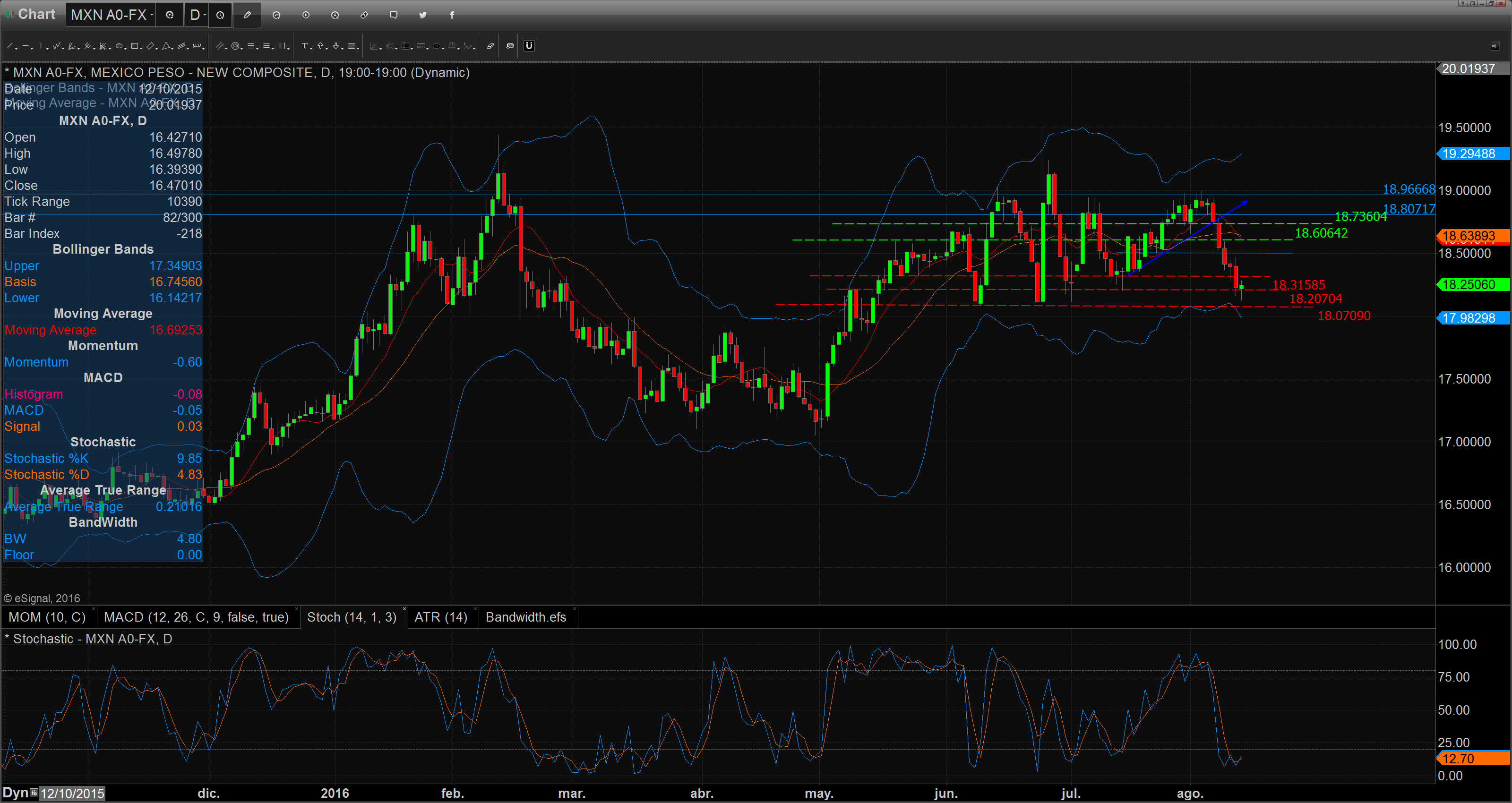Viewport: 1512px width, 803px height.
Task: Select the rectangle drawing tool
Action: [x=134, y=46]
